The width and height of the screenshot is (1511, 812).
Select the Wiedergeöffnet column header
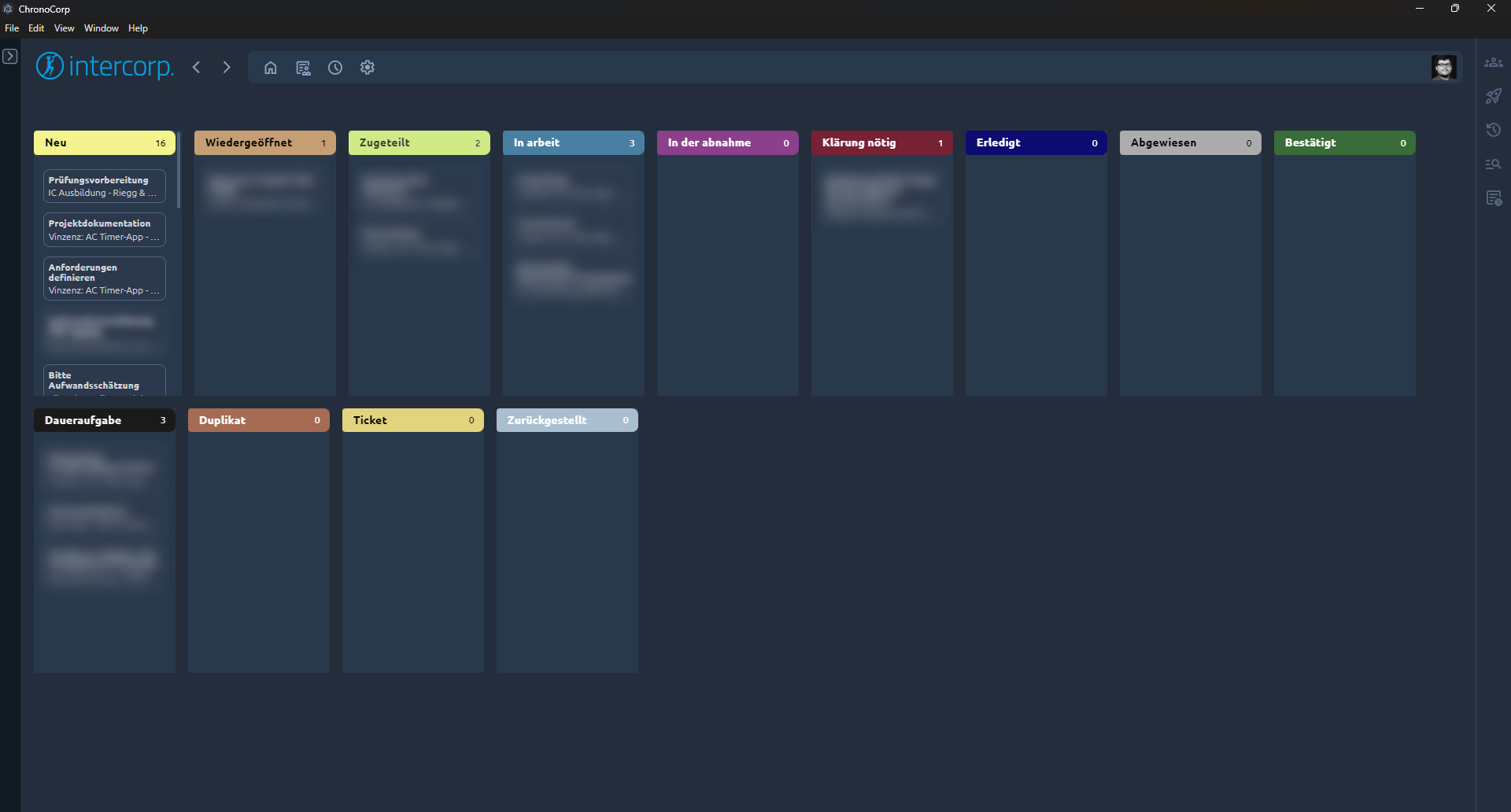tap(265, 142)
